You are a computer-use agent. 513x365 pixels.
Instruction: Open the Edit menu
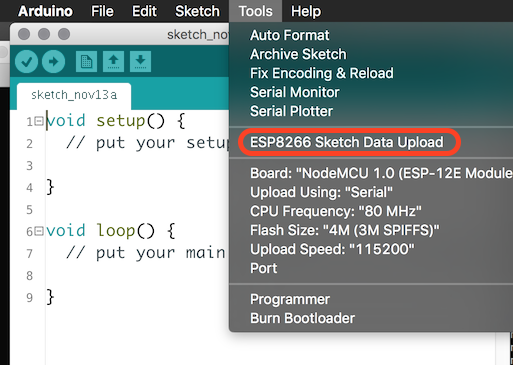144,11
